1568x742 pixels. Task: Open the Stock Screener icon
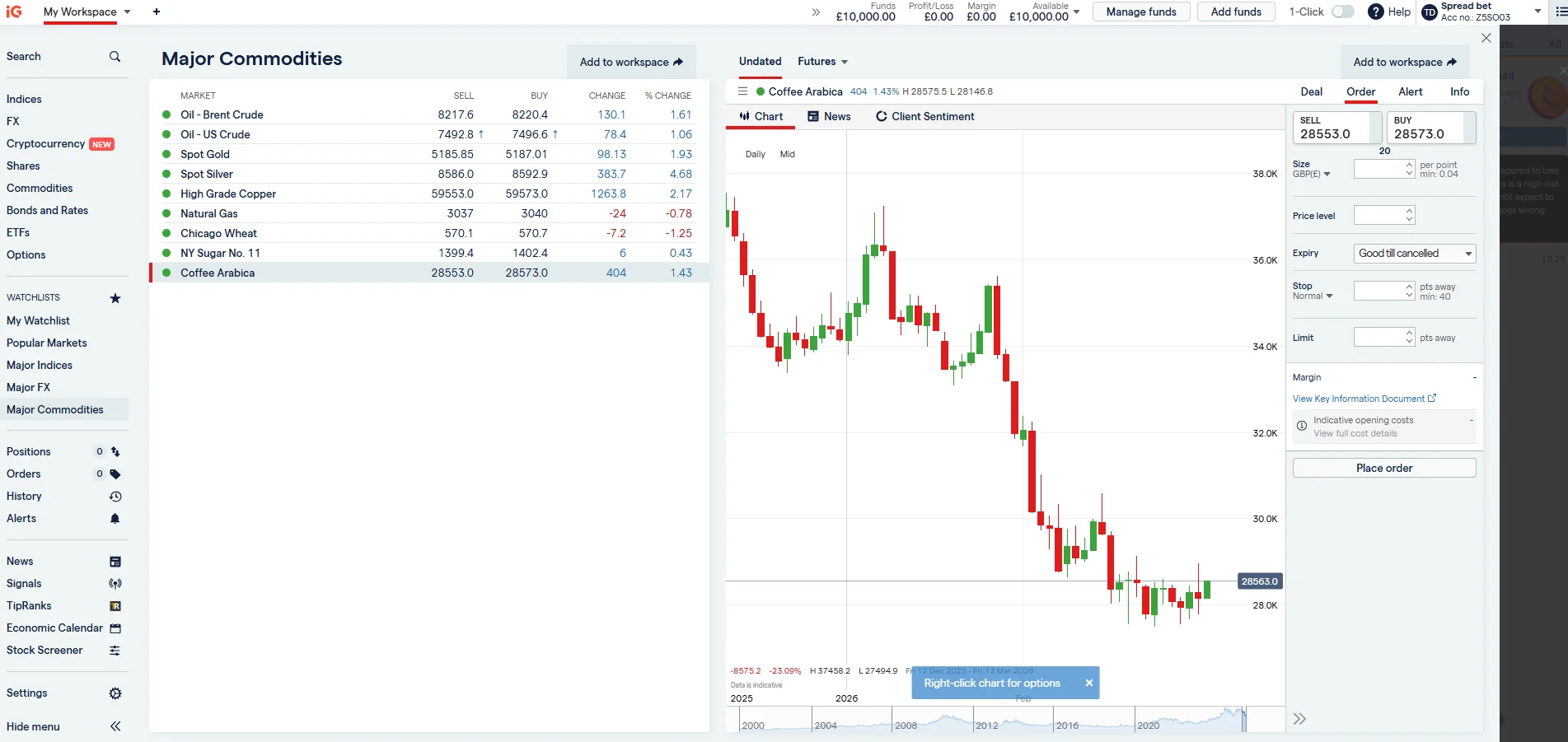click(x=115, y=650)
